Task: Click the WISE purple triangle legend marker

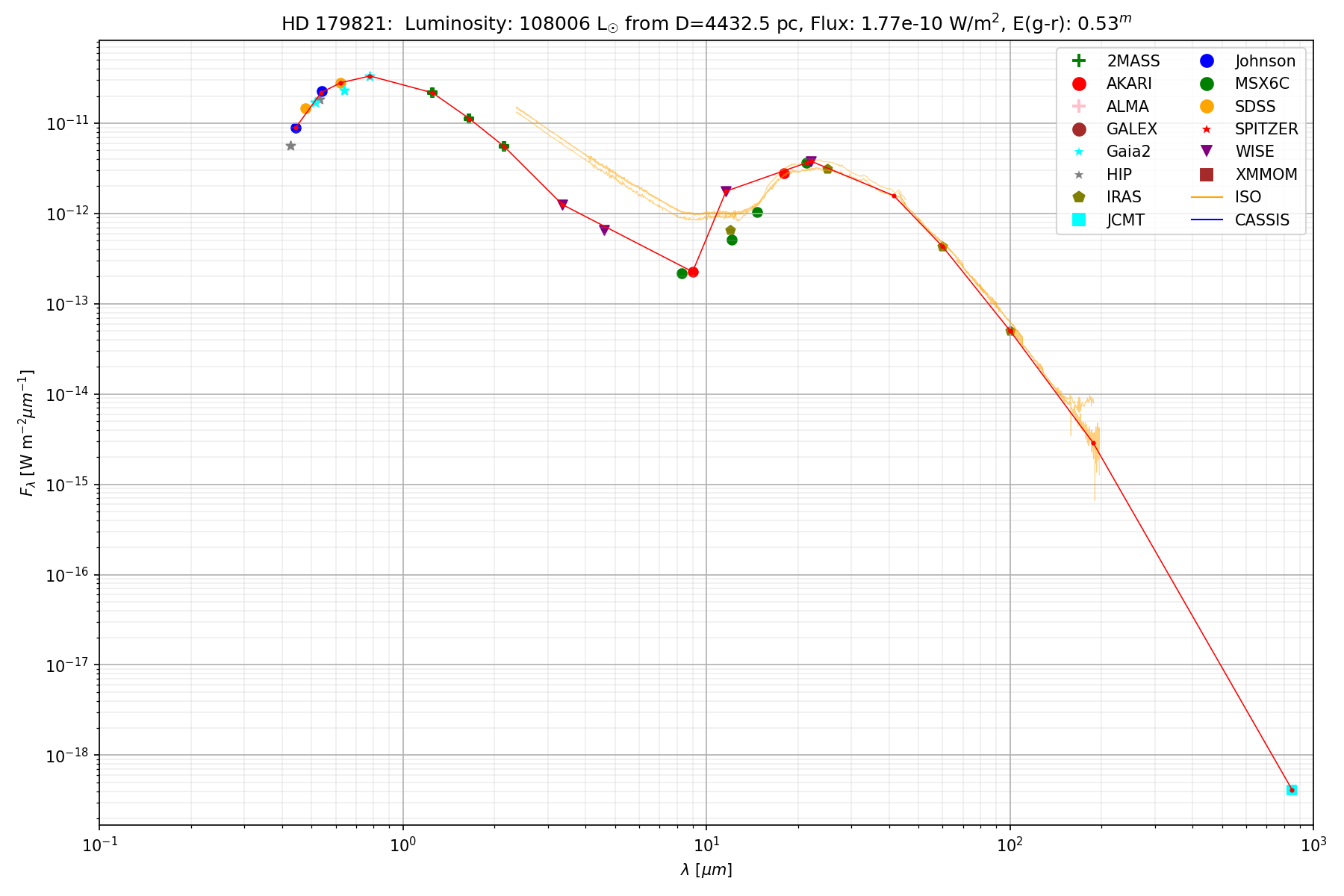Action: [1207, 152]
